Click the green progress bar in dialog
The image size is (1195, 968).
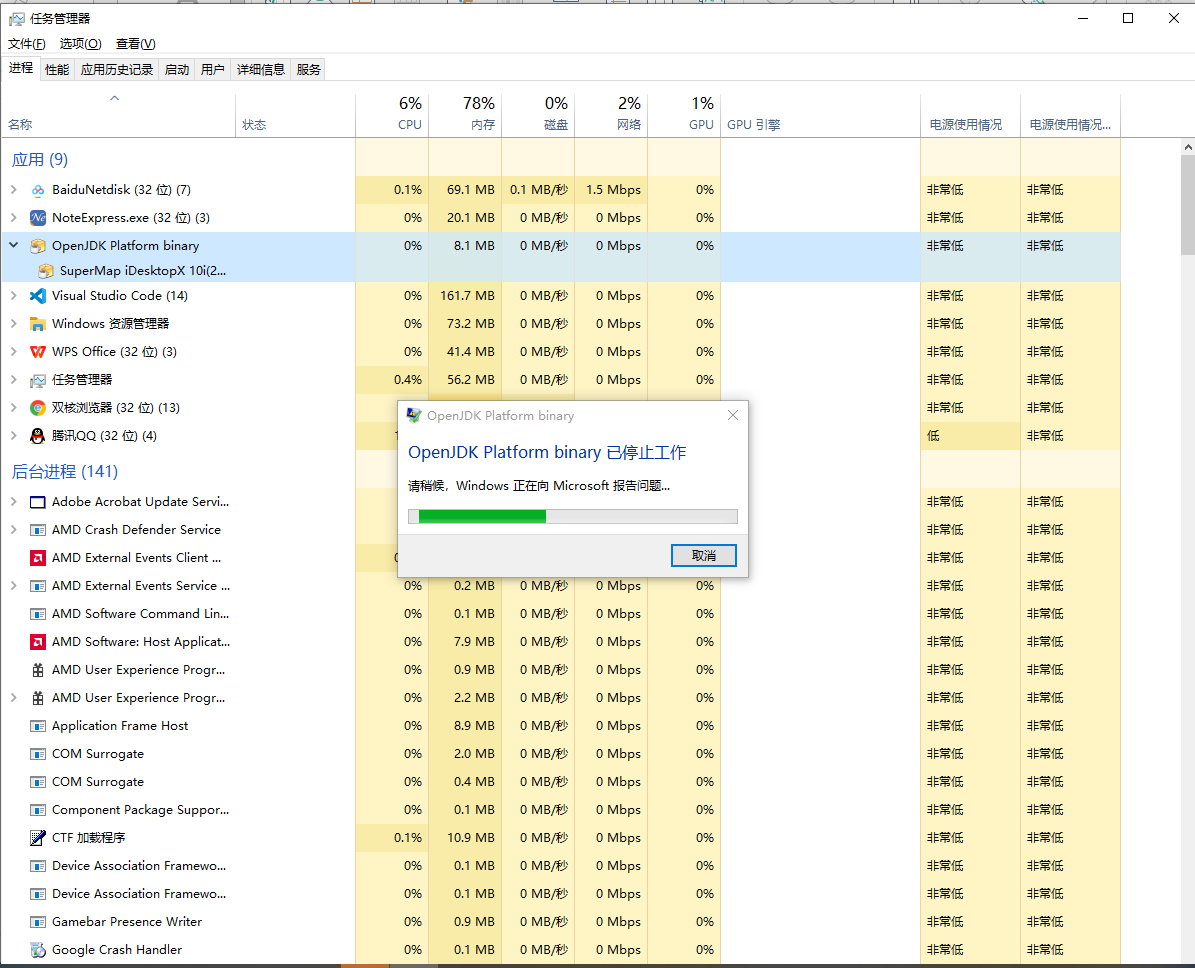click(572, 516)
